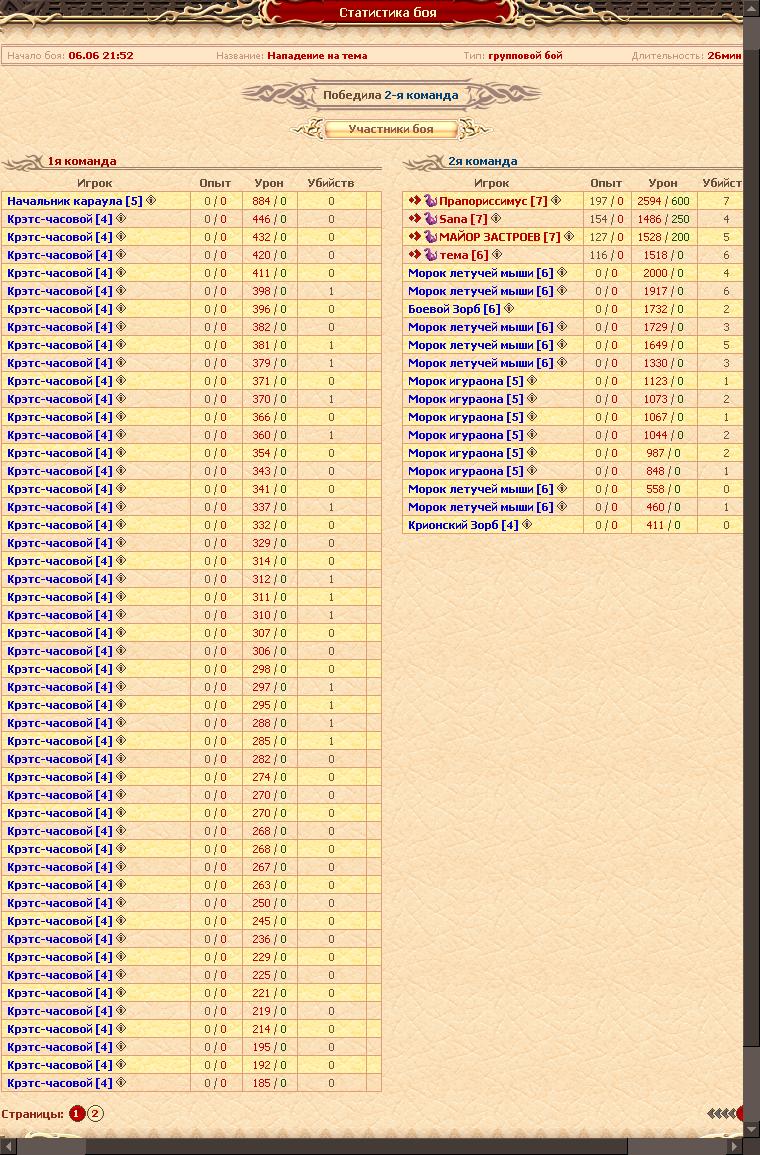Image resolution: width=760 pixels, height=1155 pixels.
Task: Click damage value 1486 / 250
Action: coord(664,220)
